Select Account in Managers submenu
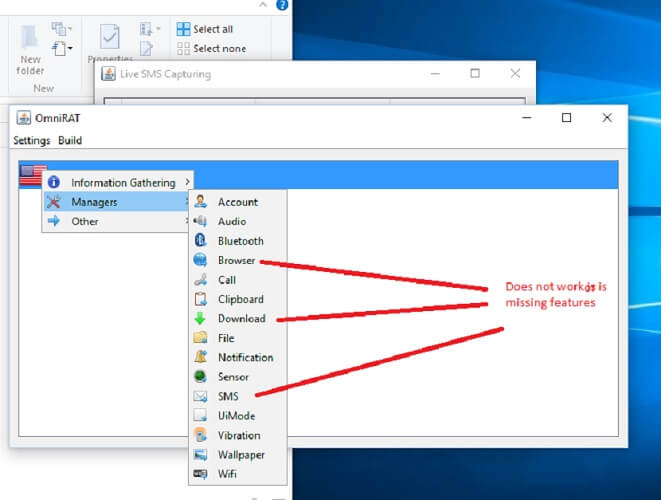 (x=238, y=202)
